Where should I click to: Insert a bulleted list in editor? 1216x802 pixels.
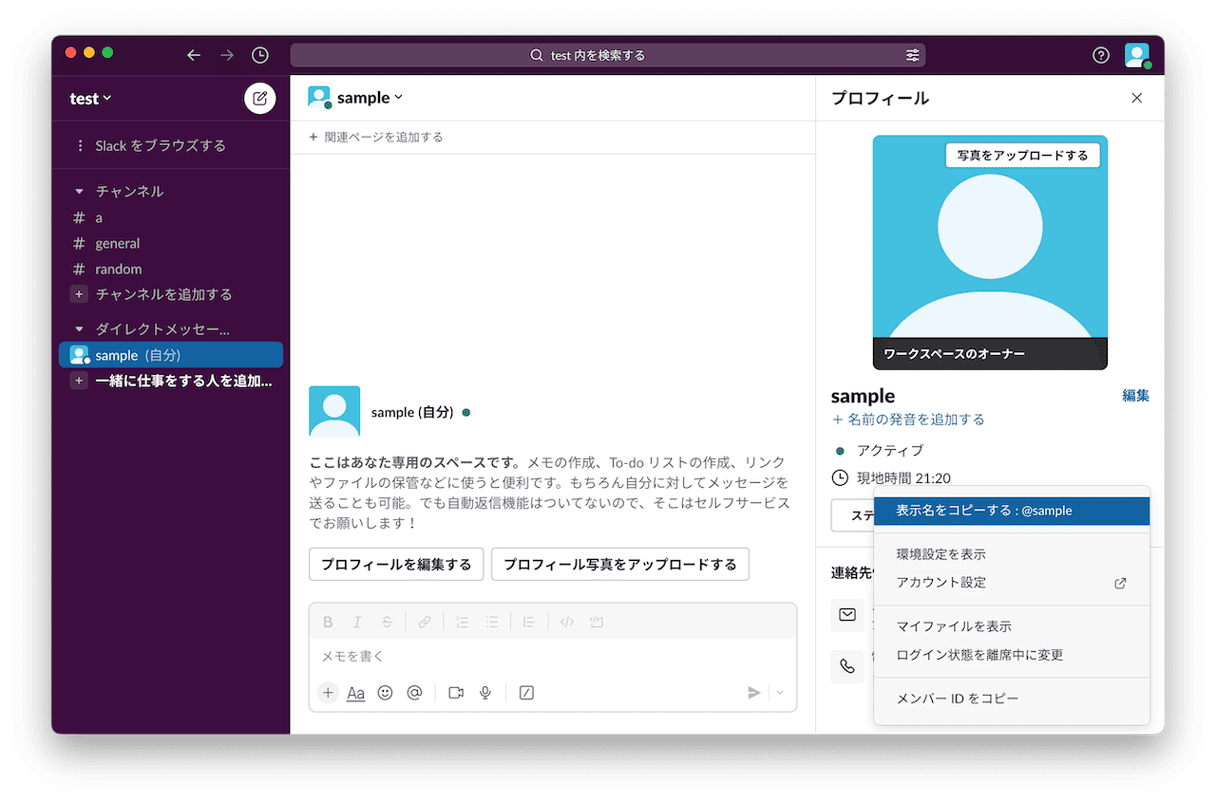tap(492, 622)
